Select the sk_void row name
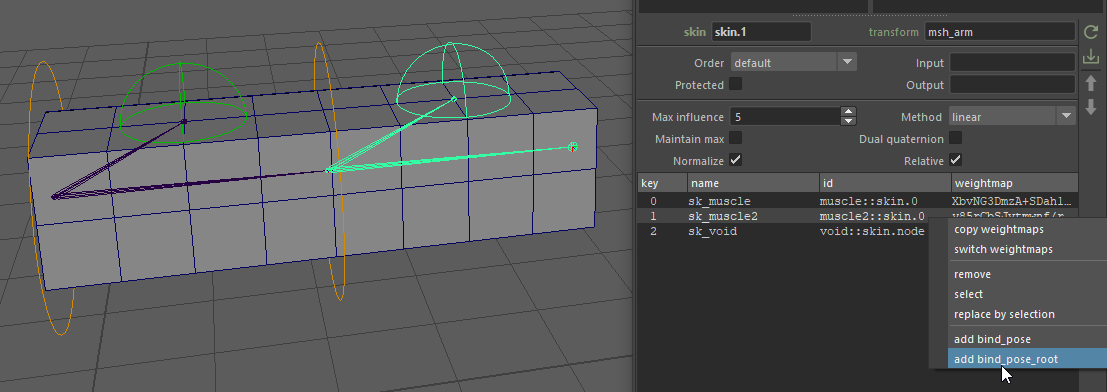 coord(712,231)
